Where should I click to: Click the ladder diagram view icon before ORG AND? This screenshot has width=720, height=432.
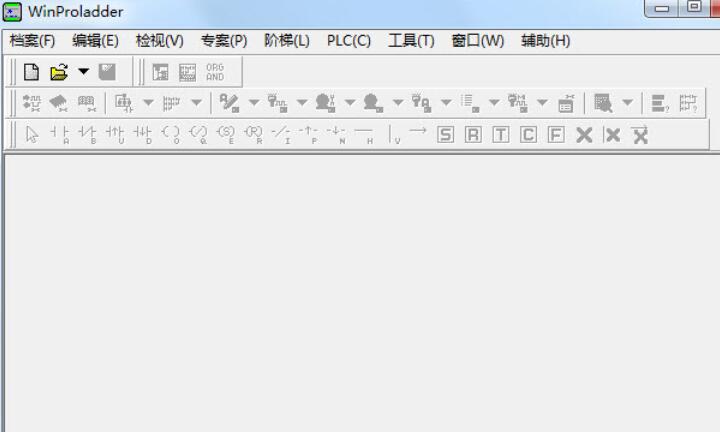point(160,72)
